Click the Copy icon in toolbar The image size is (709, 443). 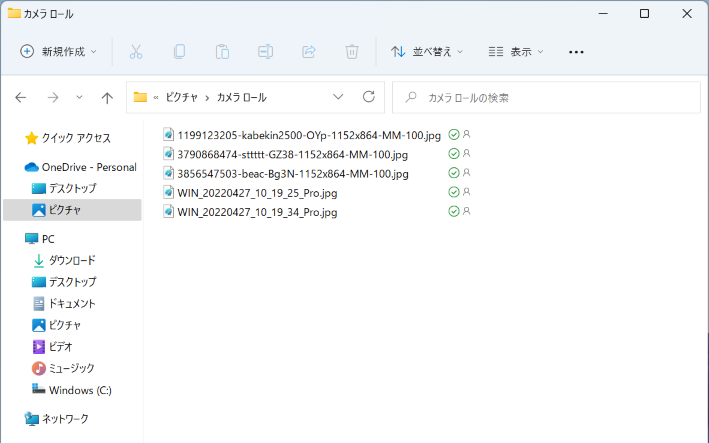[x=179, y=52]
